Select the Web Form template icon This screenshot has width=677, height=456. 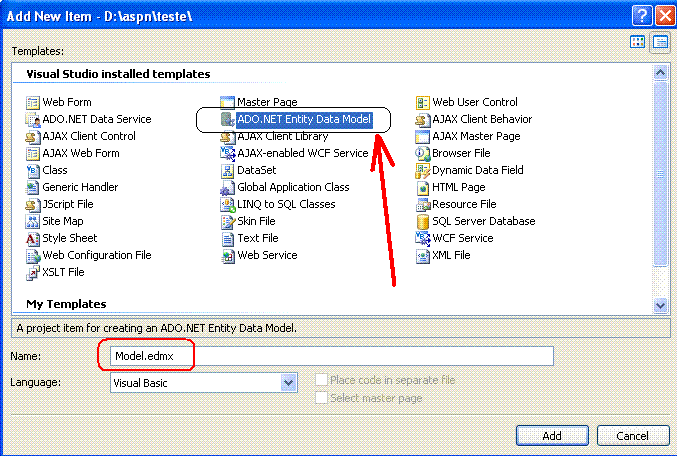(33, 103)
